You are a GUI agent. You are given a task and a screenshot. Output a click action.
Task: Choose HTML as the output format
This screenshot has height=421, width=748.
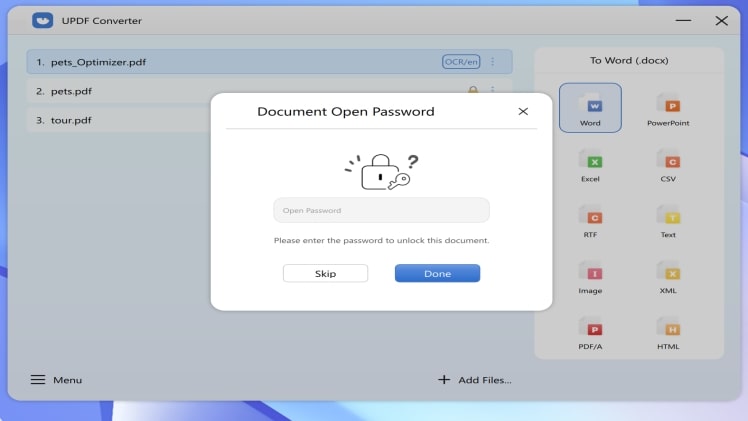tap(668, 330)
